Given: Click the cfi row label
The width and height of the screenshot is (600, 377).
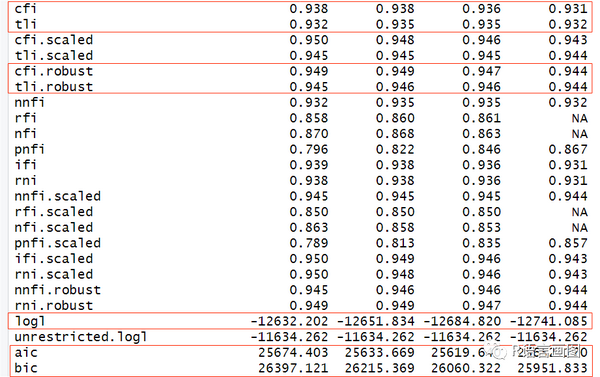Looking at the screenshot, I should (x=26, y=8).
